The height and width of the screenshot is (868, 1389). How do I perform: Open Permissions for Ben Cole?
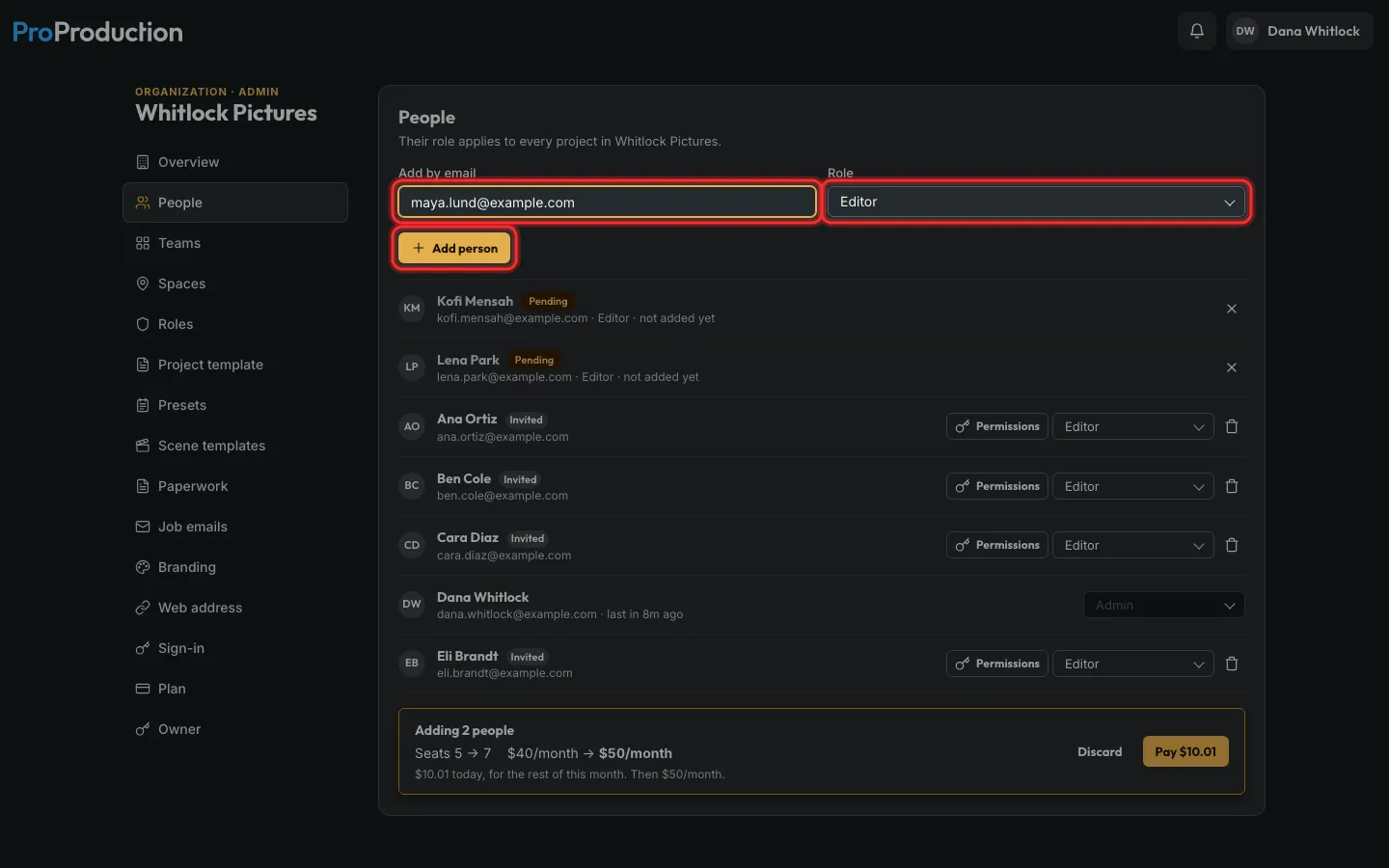997,486
